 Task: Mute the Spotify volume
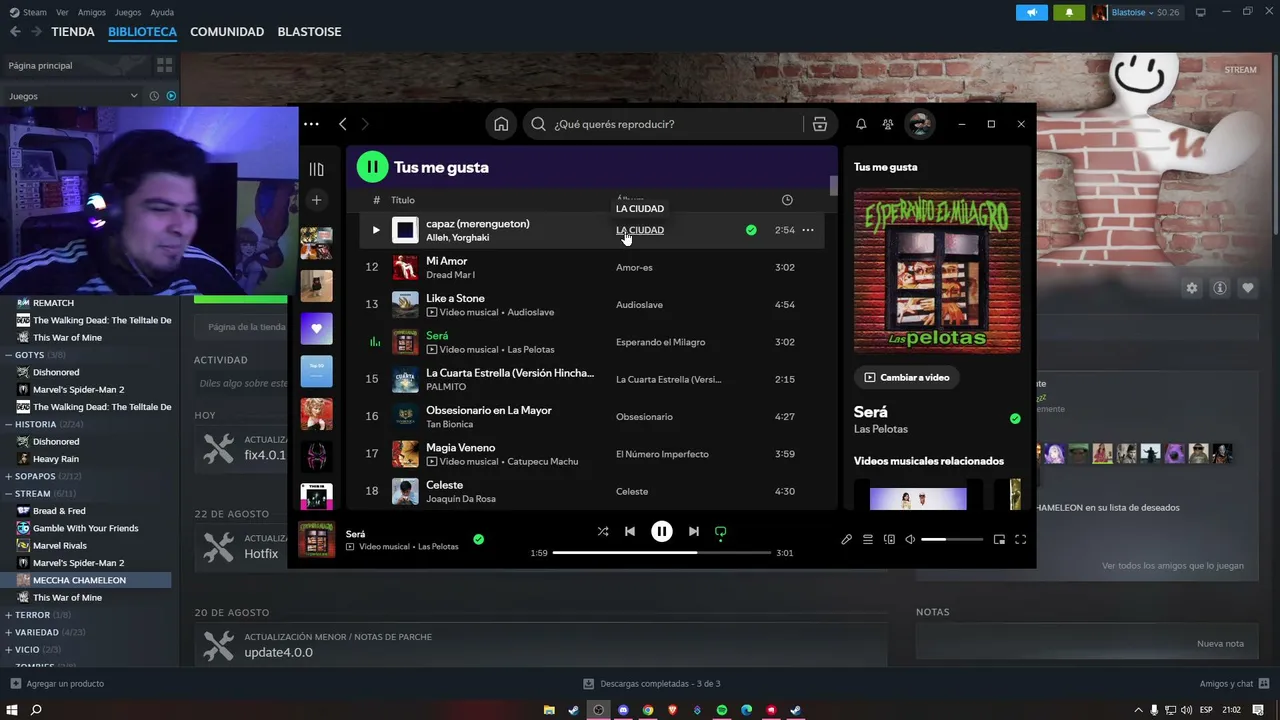[910, 539]
